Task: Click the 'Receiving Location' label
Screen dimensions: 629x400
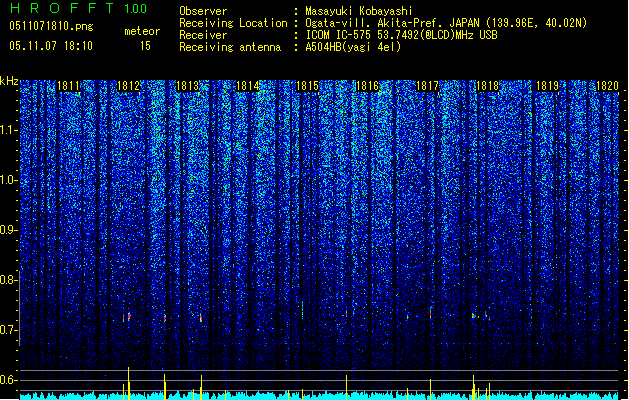Action: (x=233, y=23)
